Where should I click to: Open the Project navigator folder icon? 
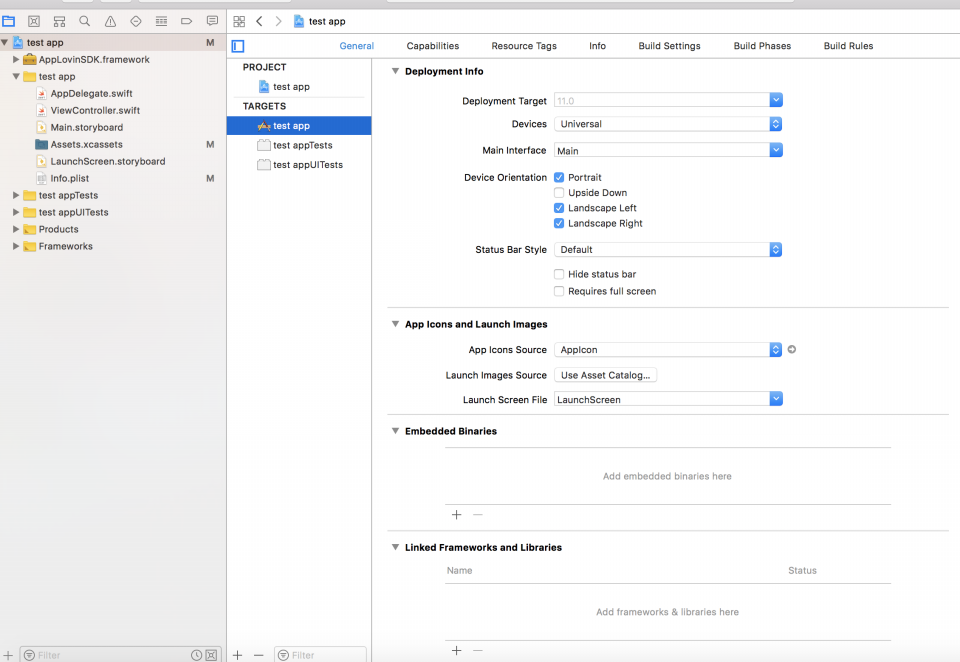click(x=9, y=21)
